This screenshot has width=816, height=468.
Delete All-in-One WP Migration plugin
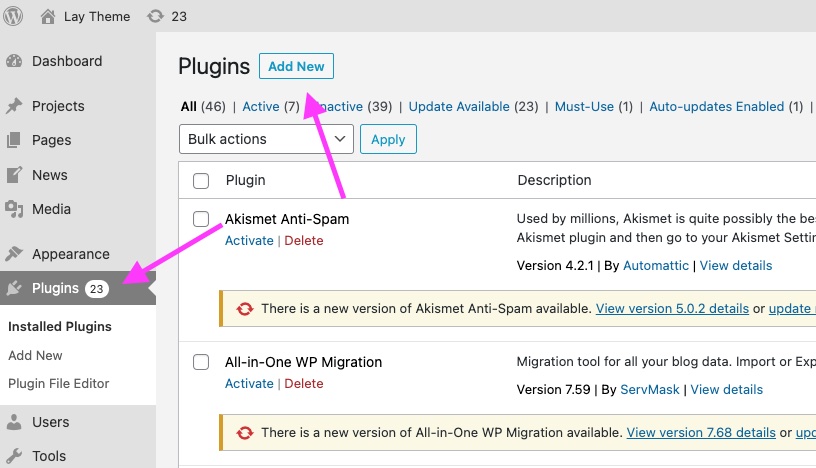click(304, 384)
